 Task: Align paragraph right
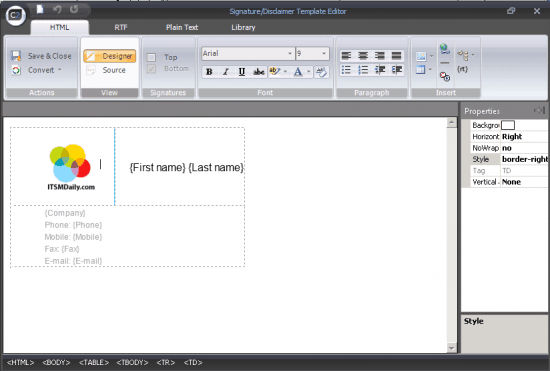(x=380, y=56)
